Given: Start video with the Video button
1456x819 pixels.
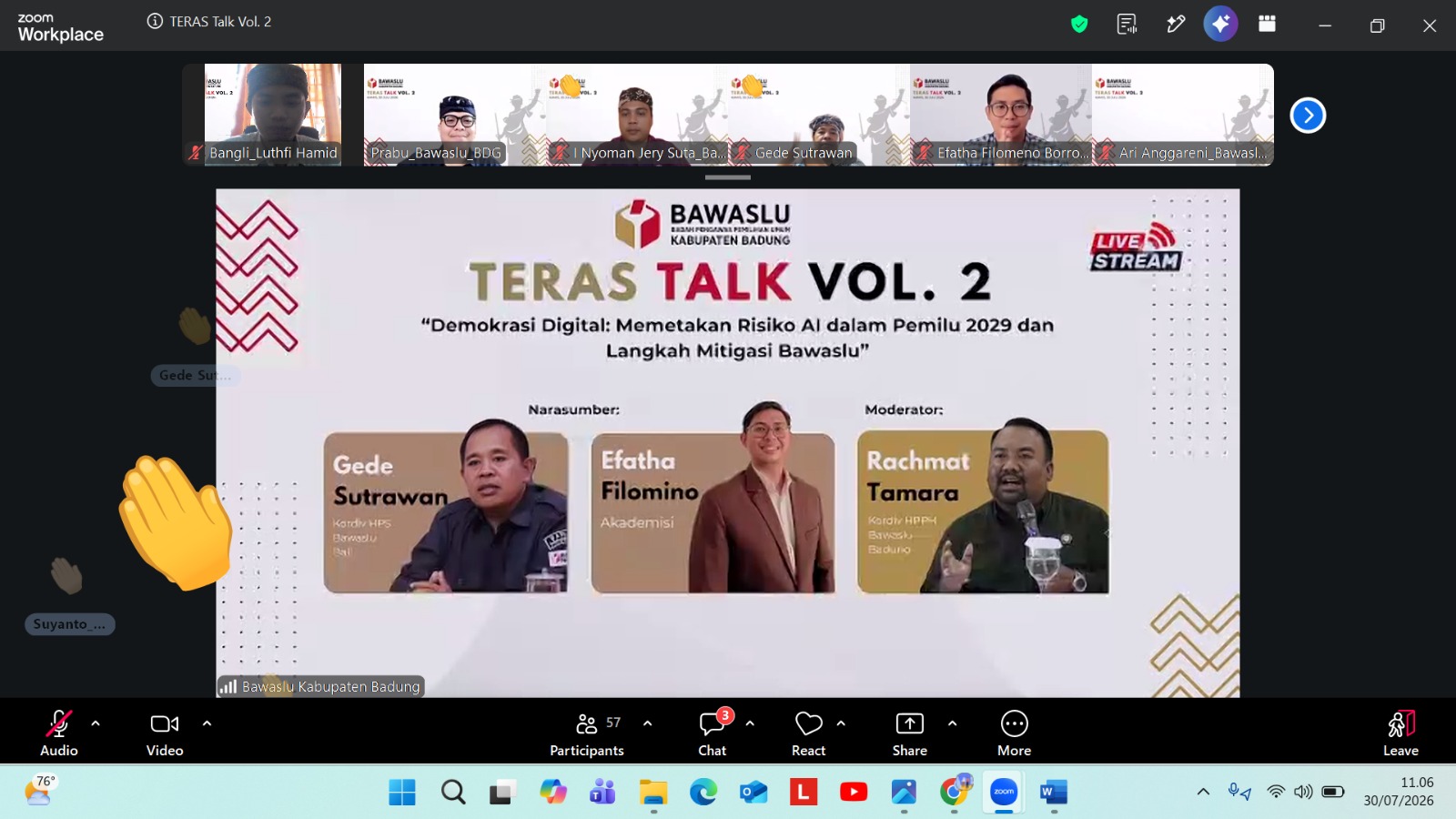Looking at the screenshot, I should (165, 733).
